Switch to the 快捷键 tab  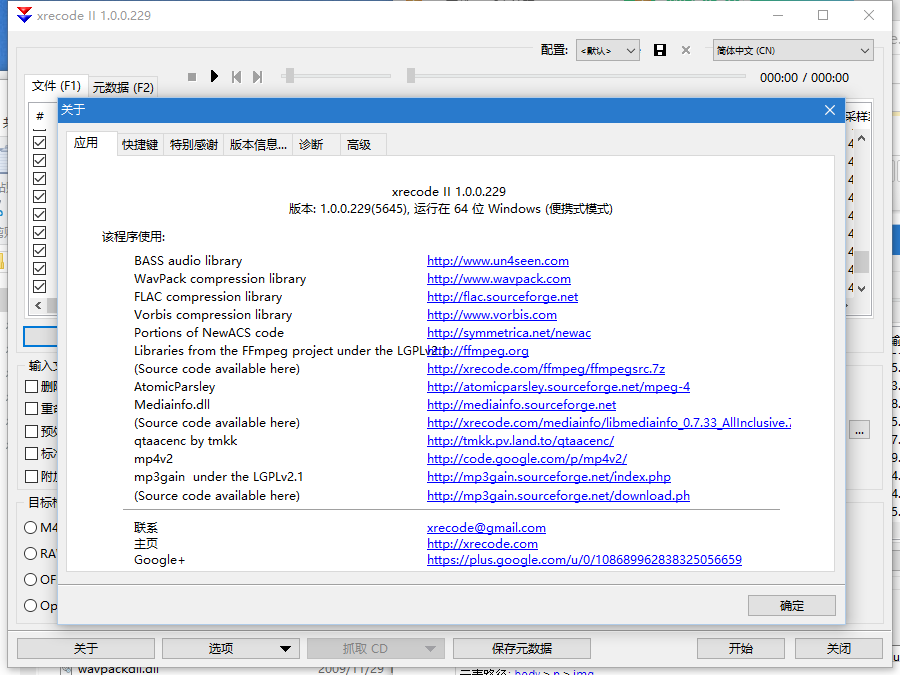click(140, 145)
